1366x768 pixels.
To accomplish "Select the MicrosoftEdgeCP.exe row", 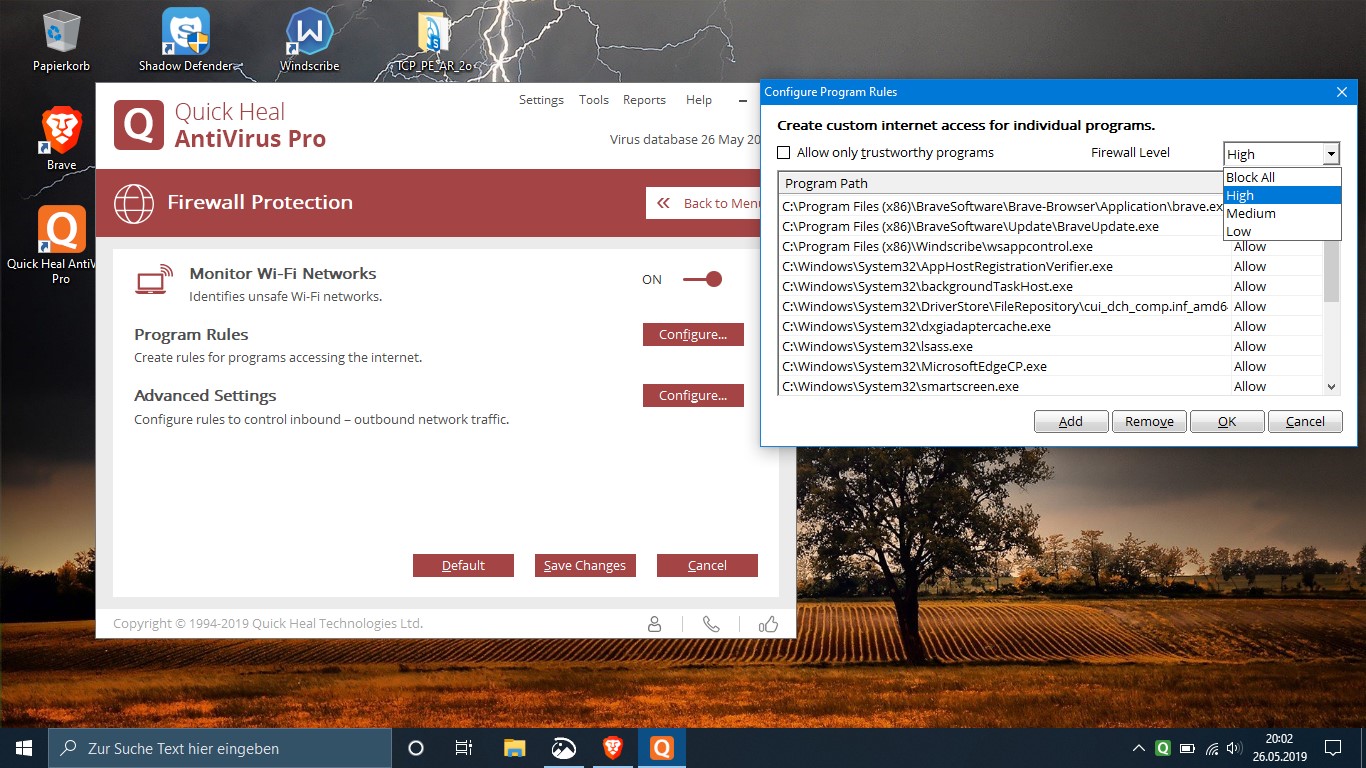I will click(x=1051, y=366).
